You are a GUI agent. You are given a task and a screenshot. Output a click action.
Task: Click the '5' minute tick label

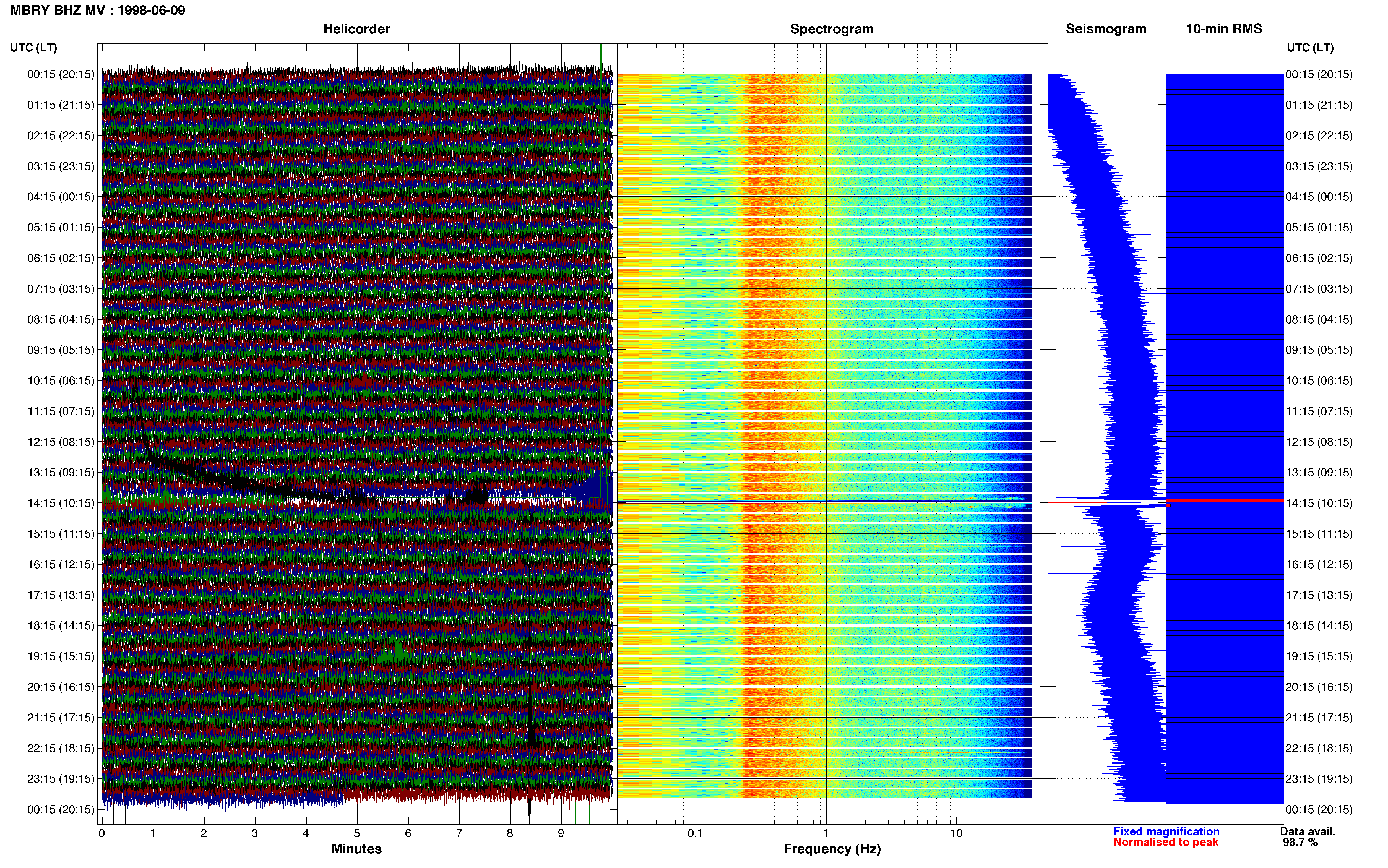357,833
